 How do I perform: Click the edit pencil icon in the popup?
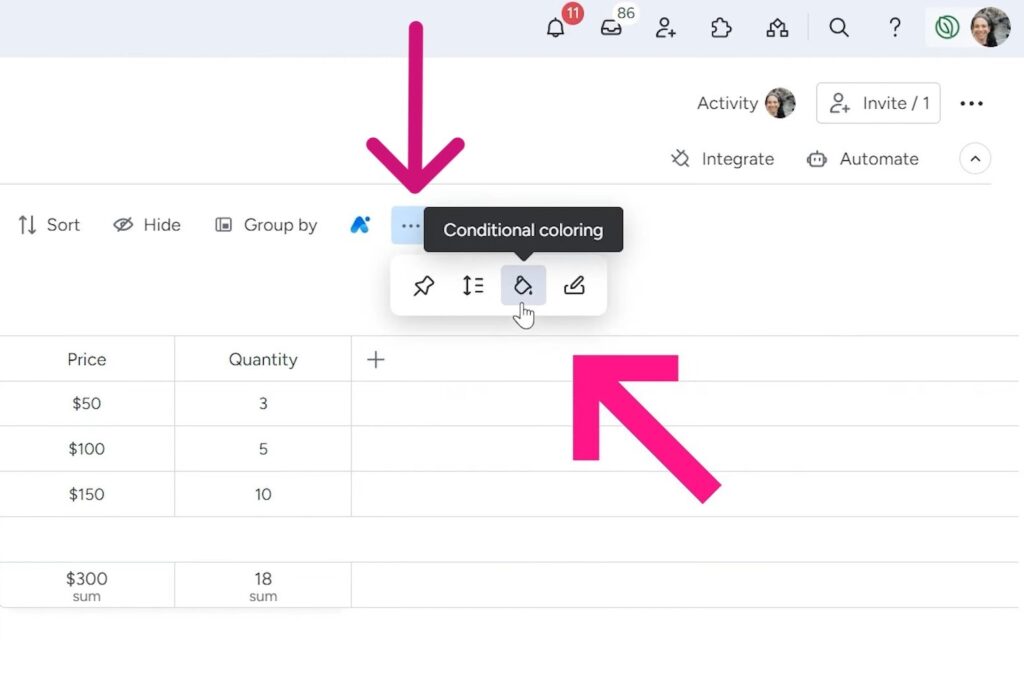click(574, 285)
